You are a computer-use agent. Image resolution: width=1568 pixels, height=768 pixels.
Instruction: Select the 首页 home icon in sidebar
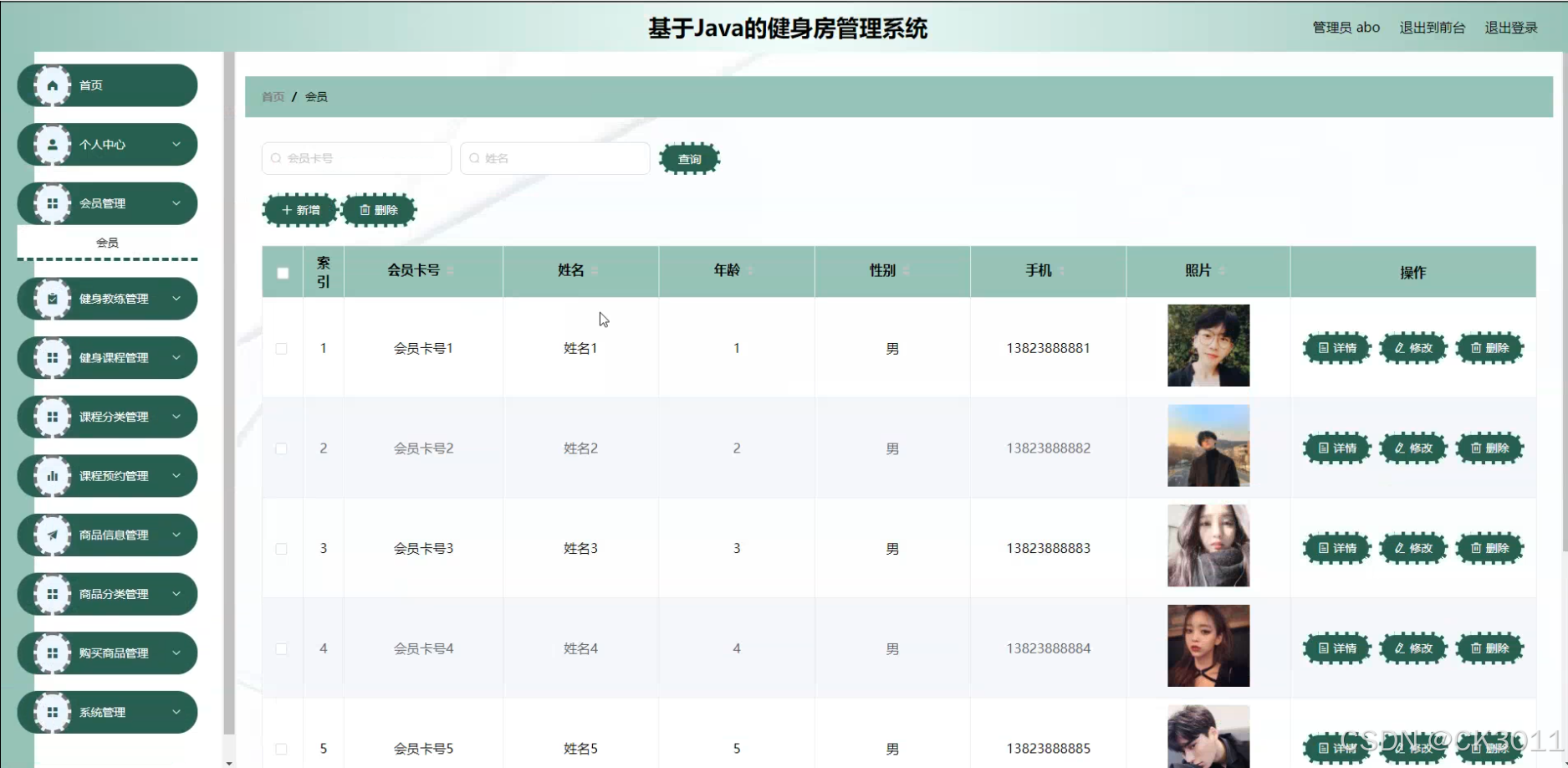pyautogui.click(x=53, y=84)
